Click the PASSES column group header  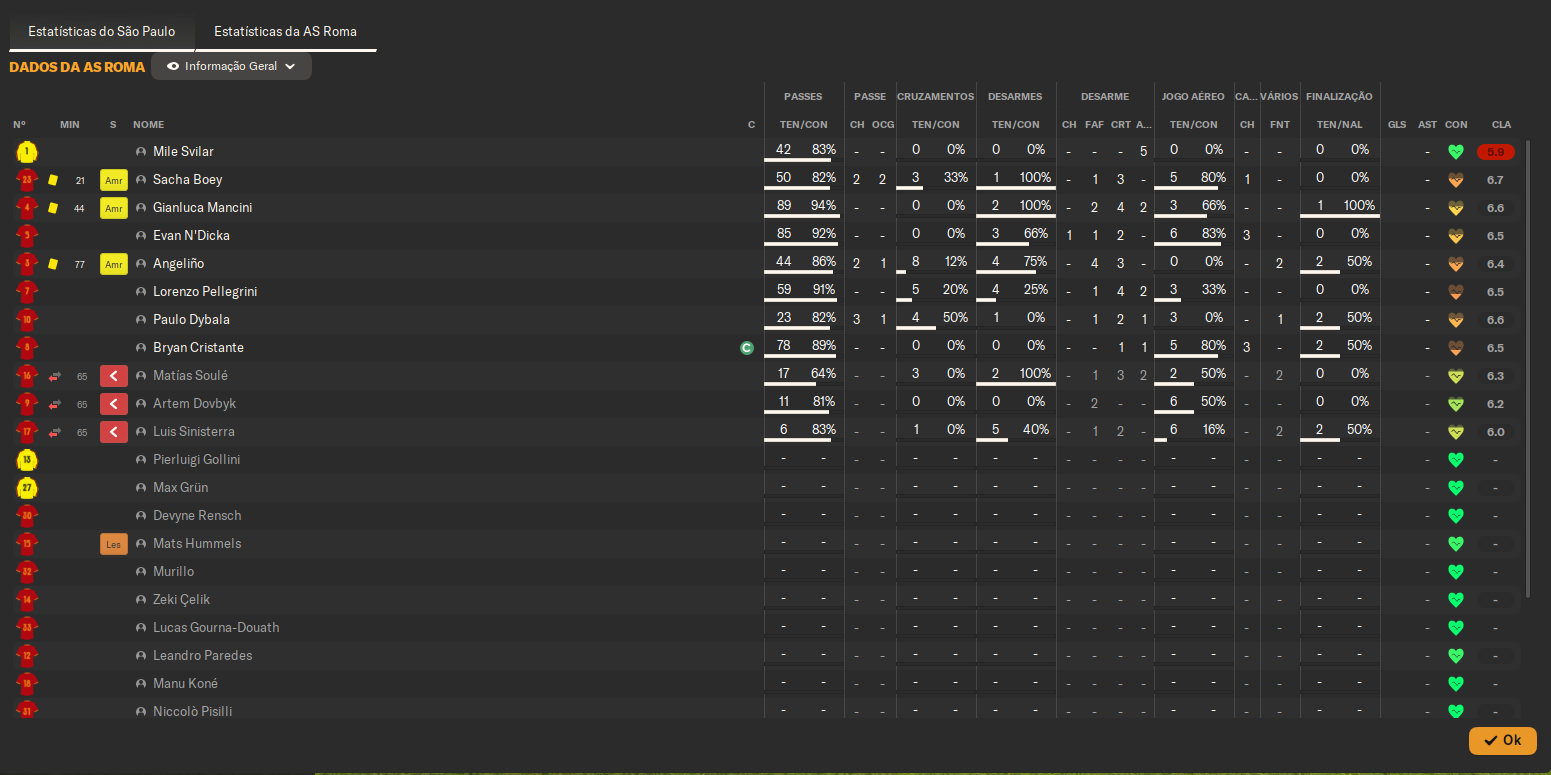click(803, 97)
